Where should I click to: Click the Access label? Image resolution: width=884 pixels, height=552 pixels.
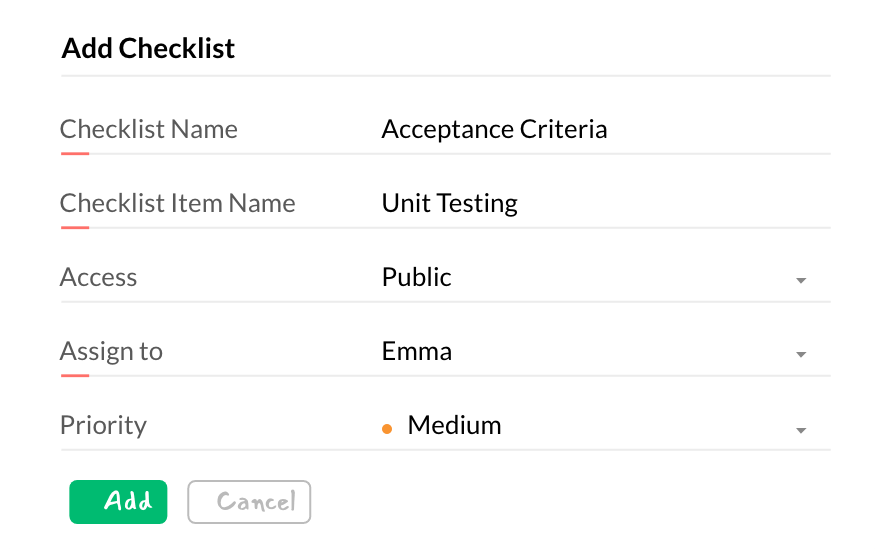[x=98, y=277]
